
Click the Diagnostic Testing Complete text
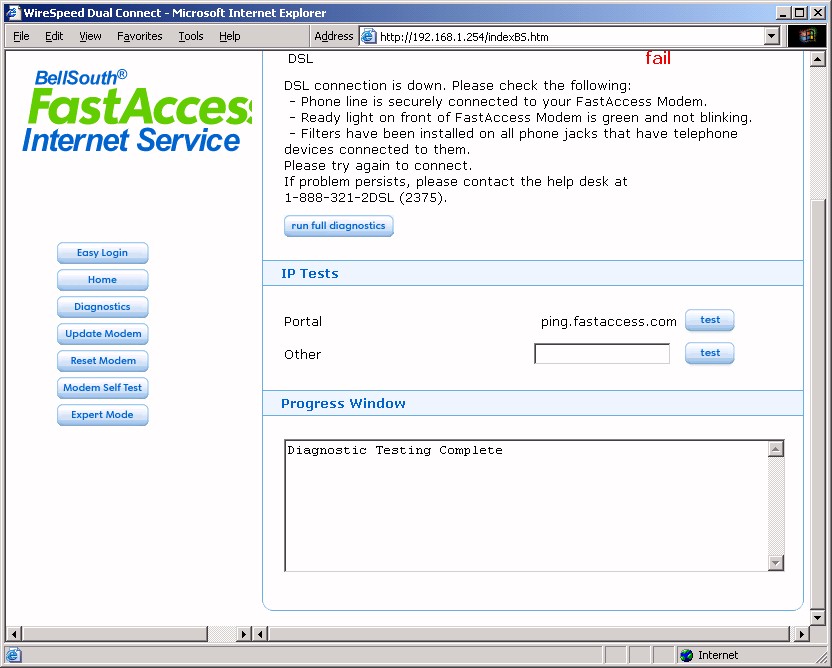pyautogui.click(x=395, y=450)
